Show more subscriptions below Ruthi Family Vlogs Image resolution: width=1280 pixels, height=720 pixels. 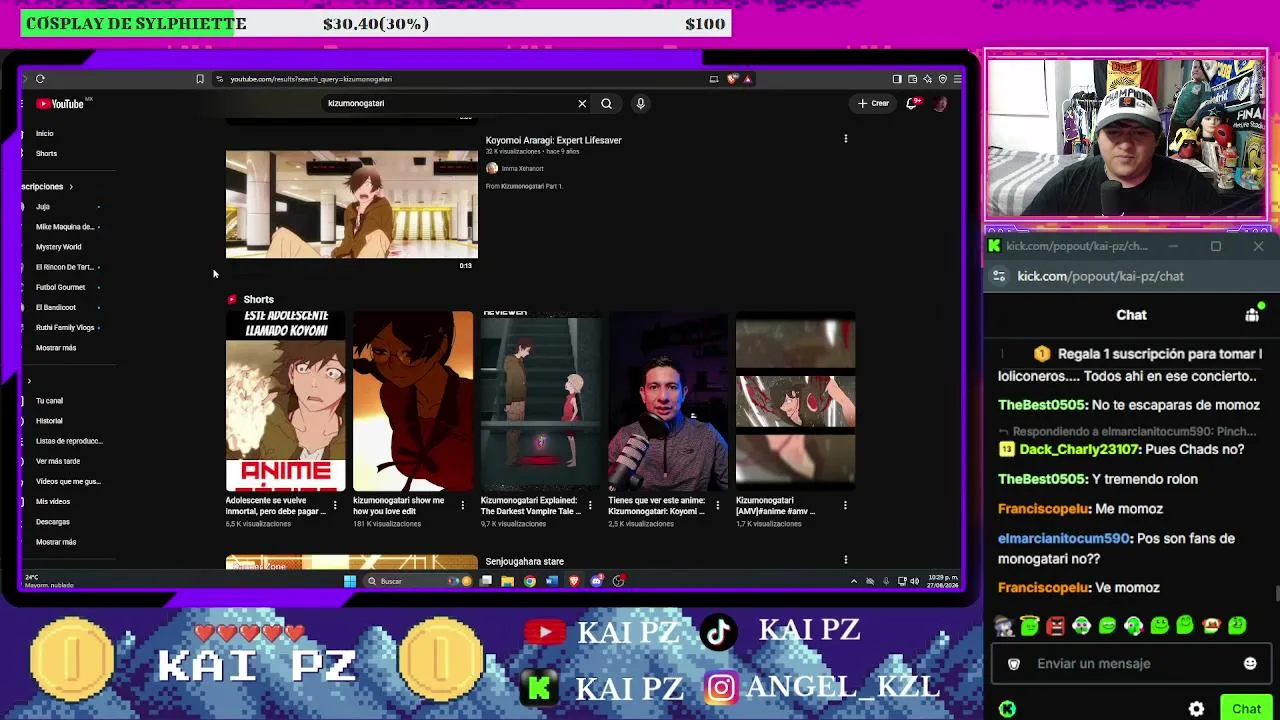point(56,348)
